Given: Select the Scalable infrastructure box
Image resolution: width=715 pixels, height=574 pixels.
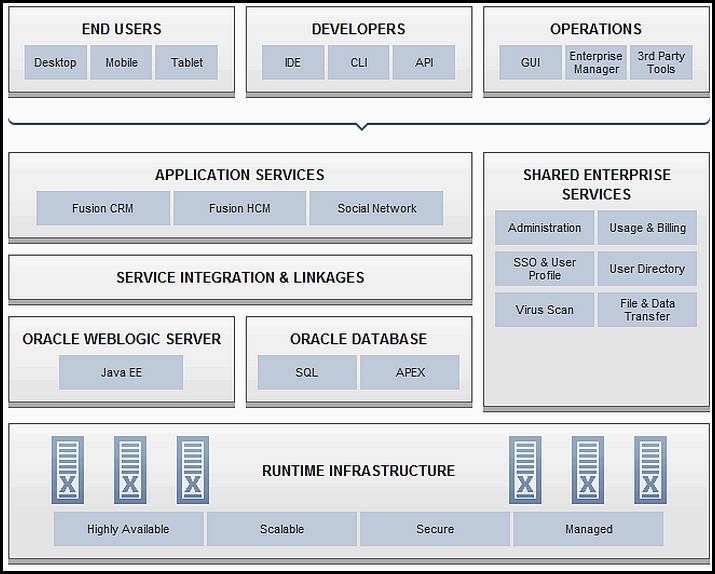Looking at the screenshot, I should click(x=282, y=529).
